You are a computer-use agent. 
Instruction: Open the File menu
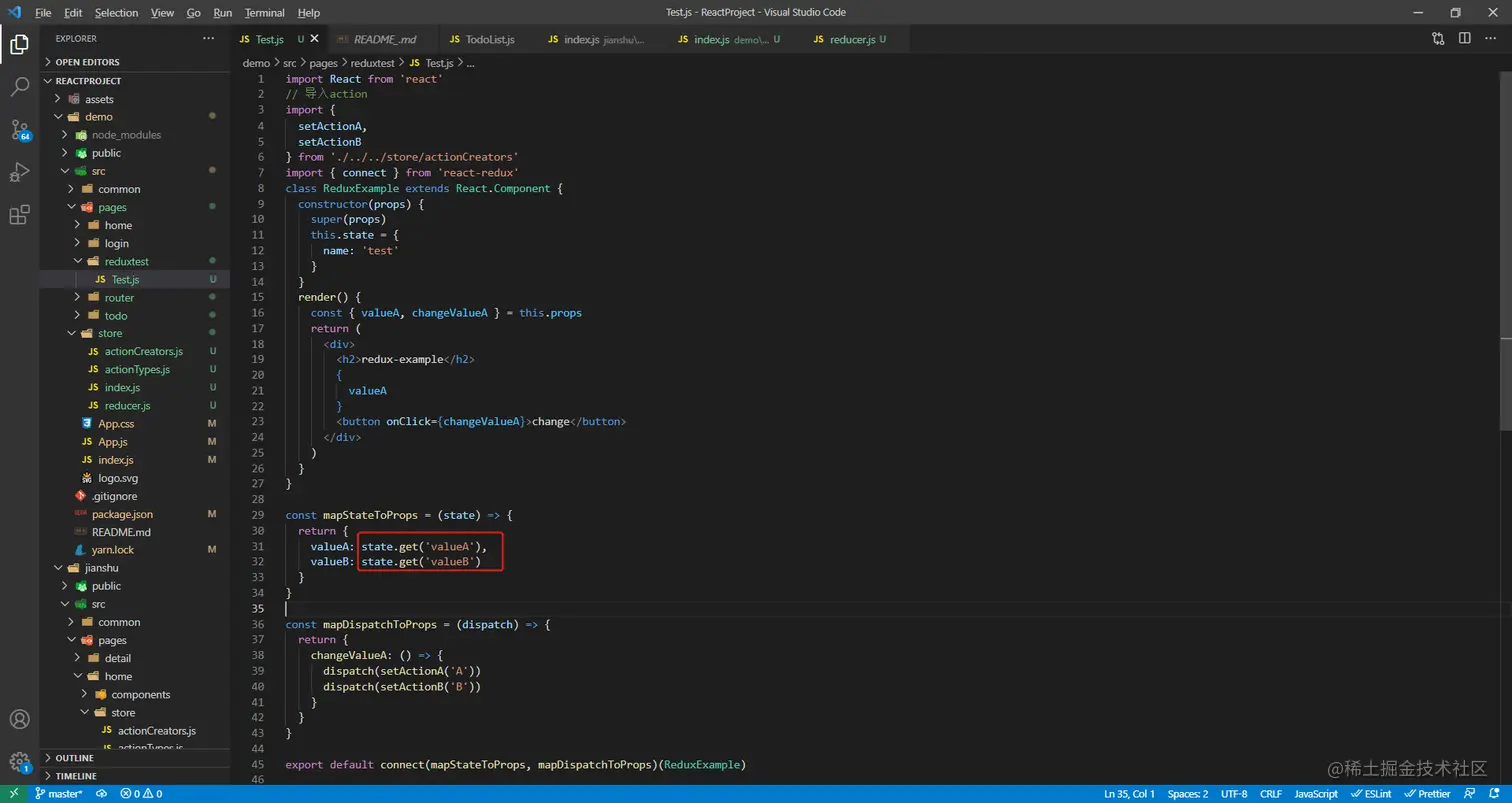(x=43, y=13)
